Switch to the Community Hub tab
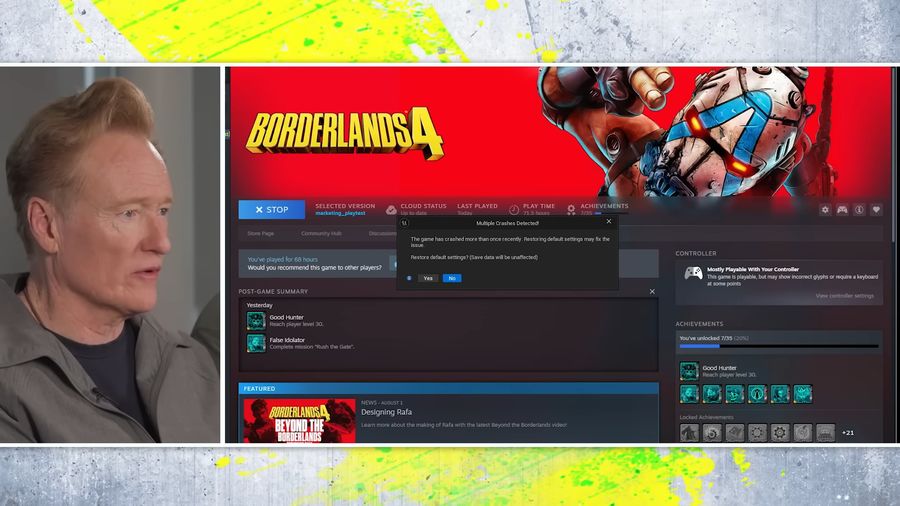Image resolution: width=900 pixels, height=506 pixels. coord(321,233)
